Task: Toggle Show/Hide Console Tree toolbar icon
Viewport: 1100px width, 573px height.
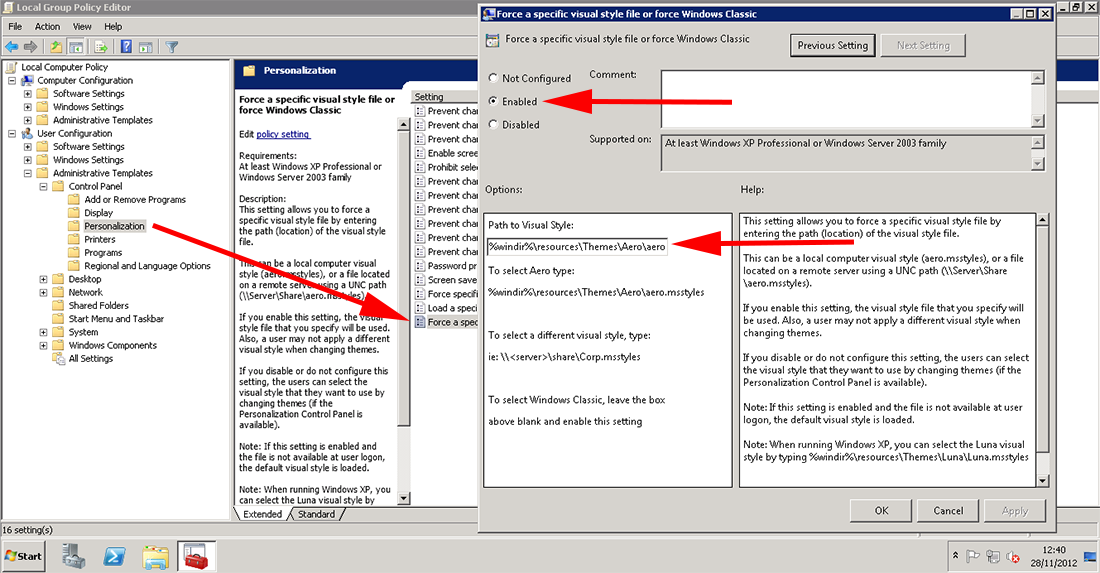Action: point(76,47)
